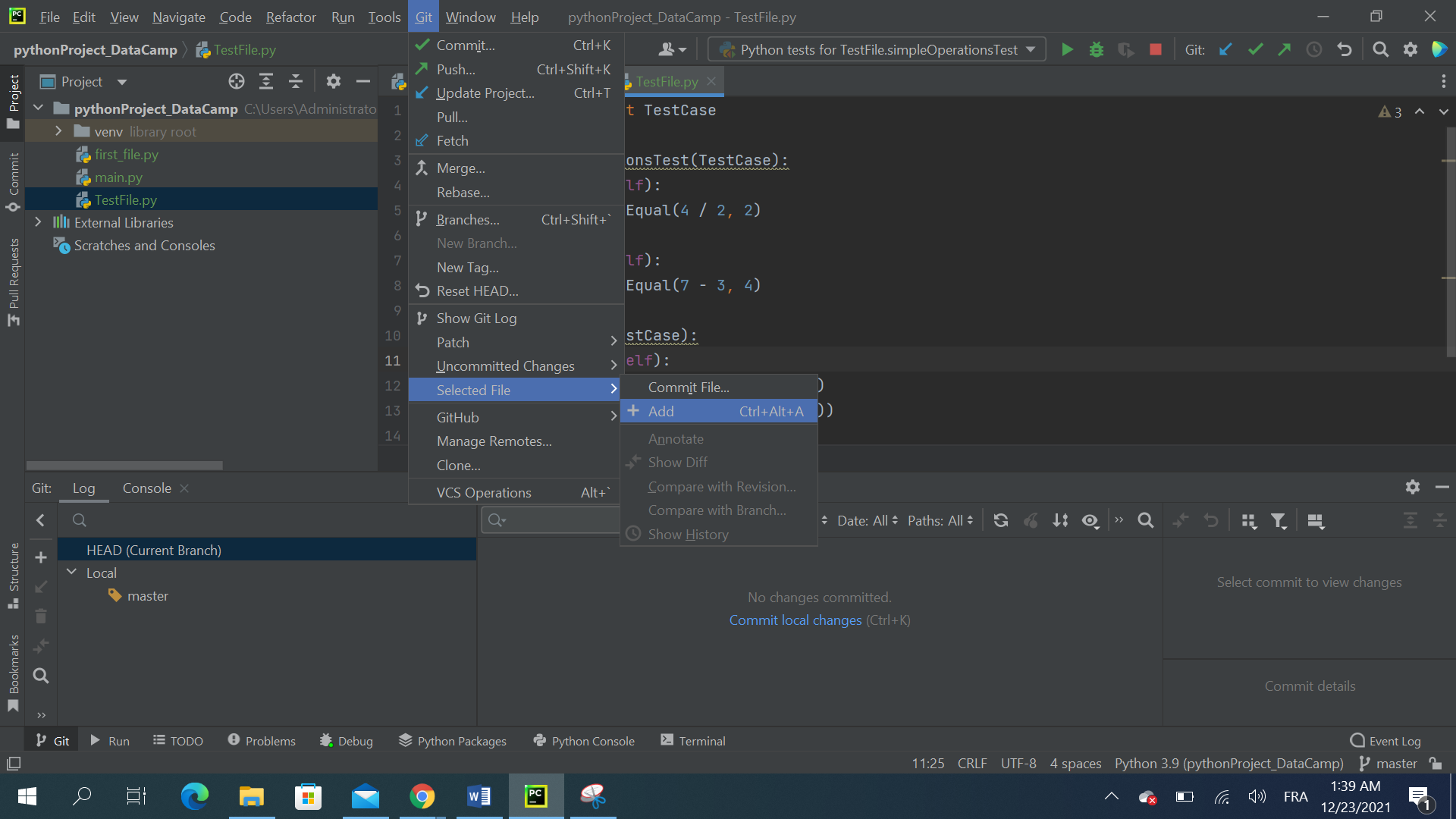Open Problems tool window
The width and height of the screenshot is (1456, 819).
pyautogui.click(x=262, y=741)
